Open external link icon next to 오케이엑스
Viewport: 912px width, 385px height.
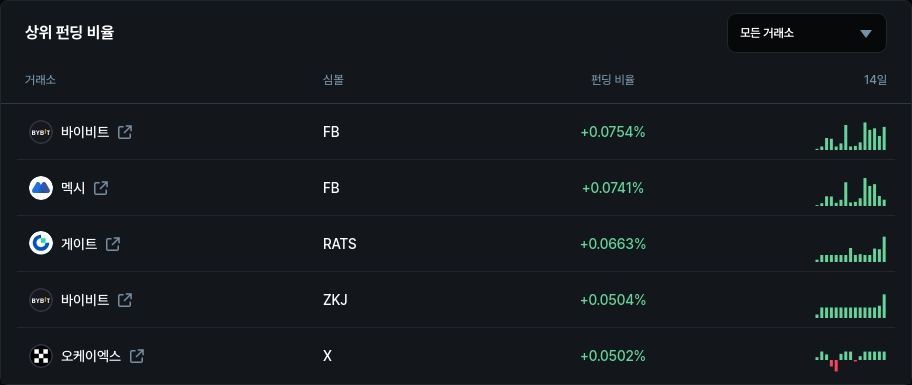point(137,355)
